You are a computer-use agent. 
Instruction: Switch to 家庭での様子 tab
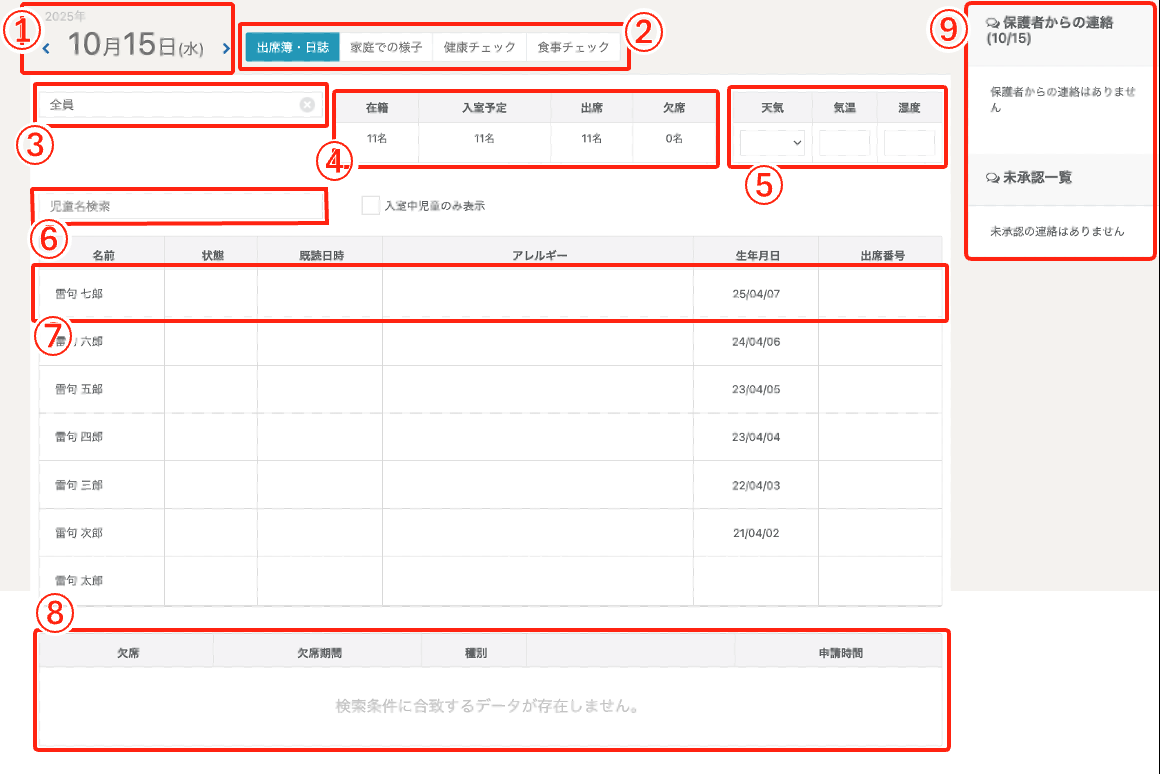[386, 47]
